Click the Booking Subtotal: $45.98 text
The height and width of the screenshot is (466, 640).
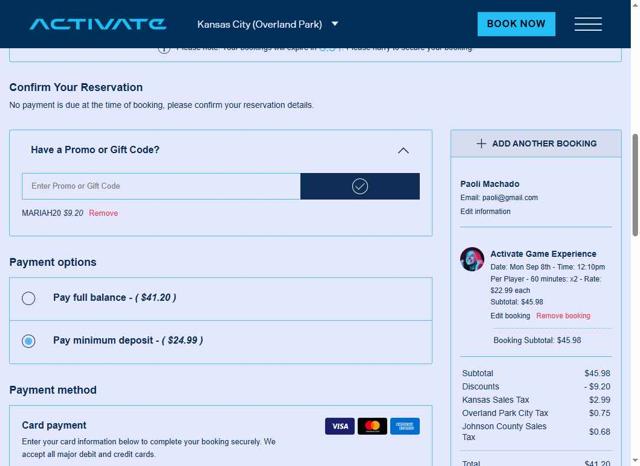click(x=537, y=340)
